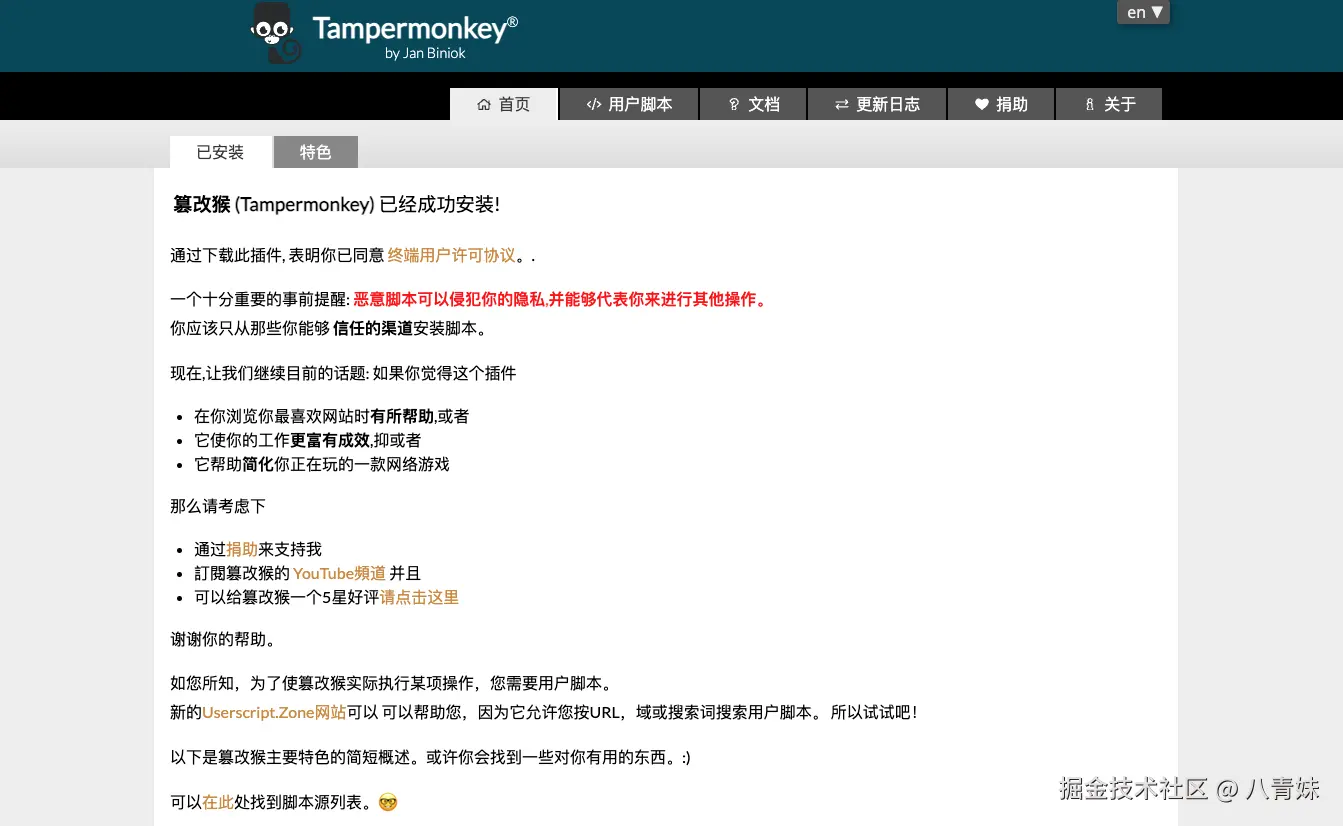This screenshot has height=826, width=1343.
Task: Open the YouTube頻道 link
Action: click(x=339, y=573)
